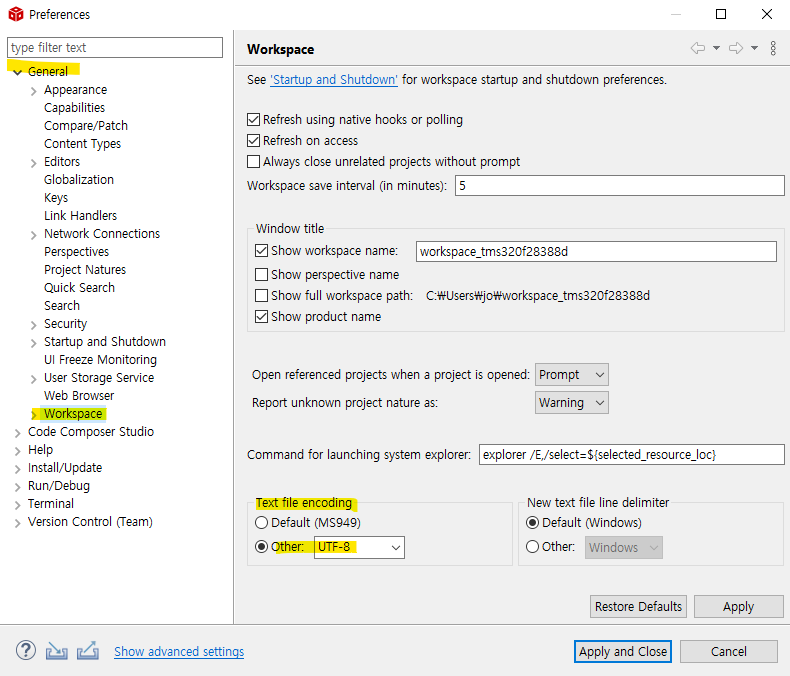Image resolution: width=790 pixels, height=676 pixels.
Task: Enable Show full workspace path checkbox
Action: pos(261,296)
